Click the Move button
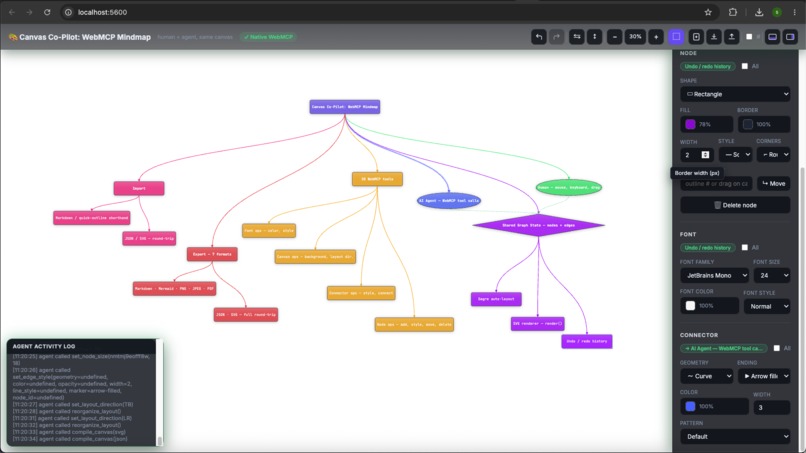 click(x=774, y=184)
